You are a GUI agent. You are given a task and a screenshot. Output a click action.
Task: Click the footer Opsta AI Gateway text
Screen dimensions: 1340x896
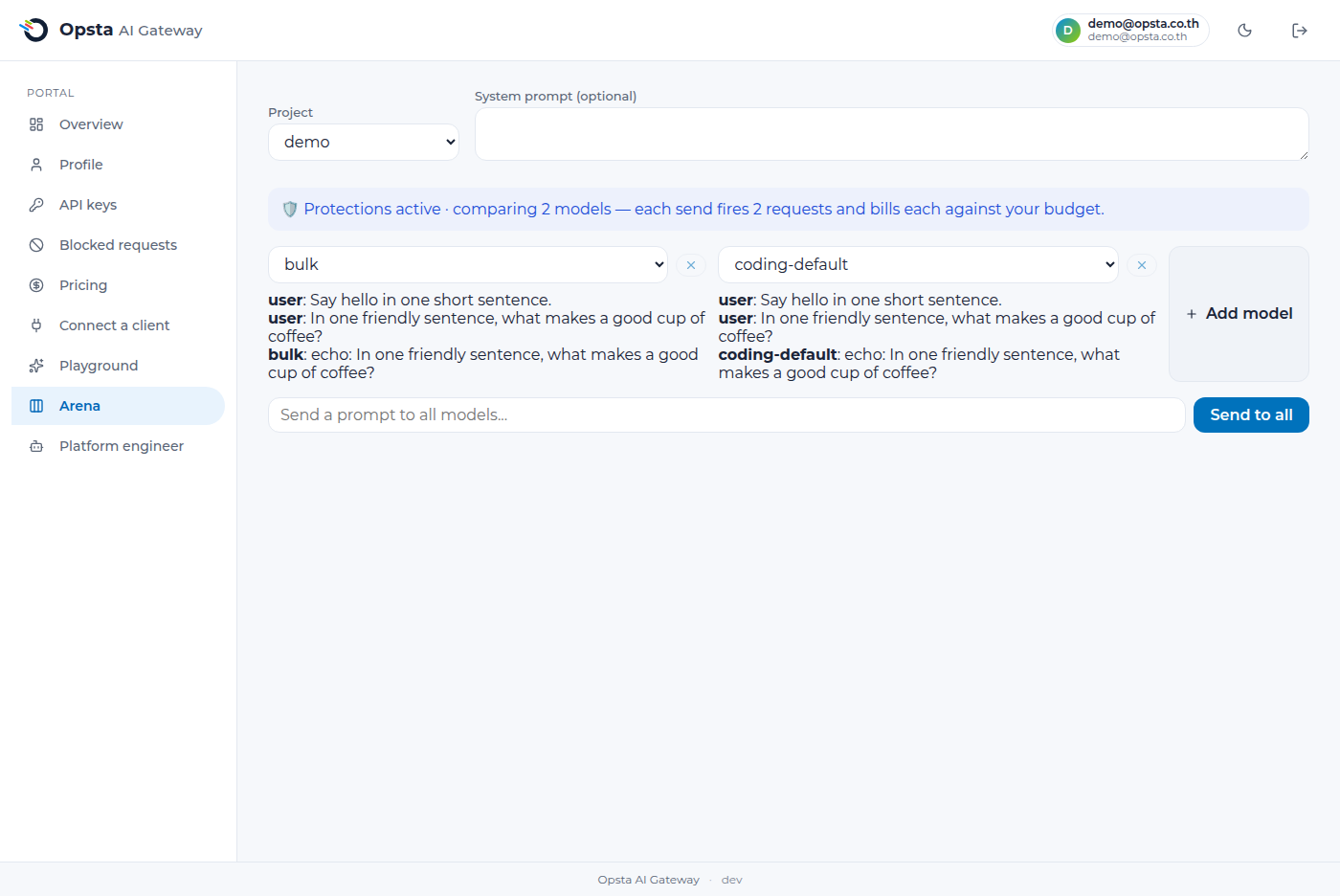point(648,880)
